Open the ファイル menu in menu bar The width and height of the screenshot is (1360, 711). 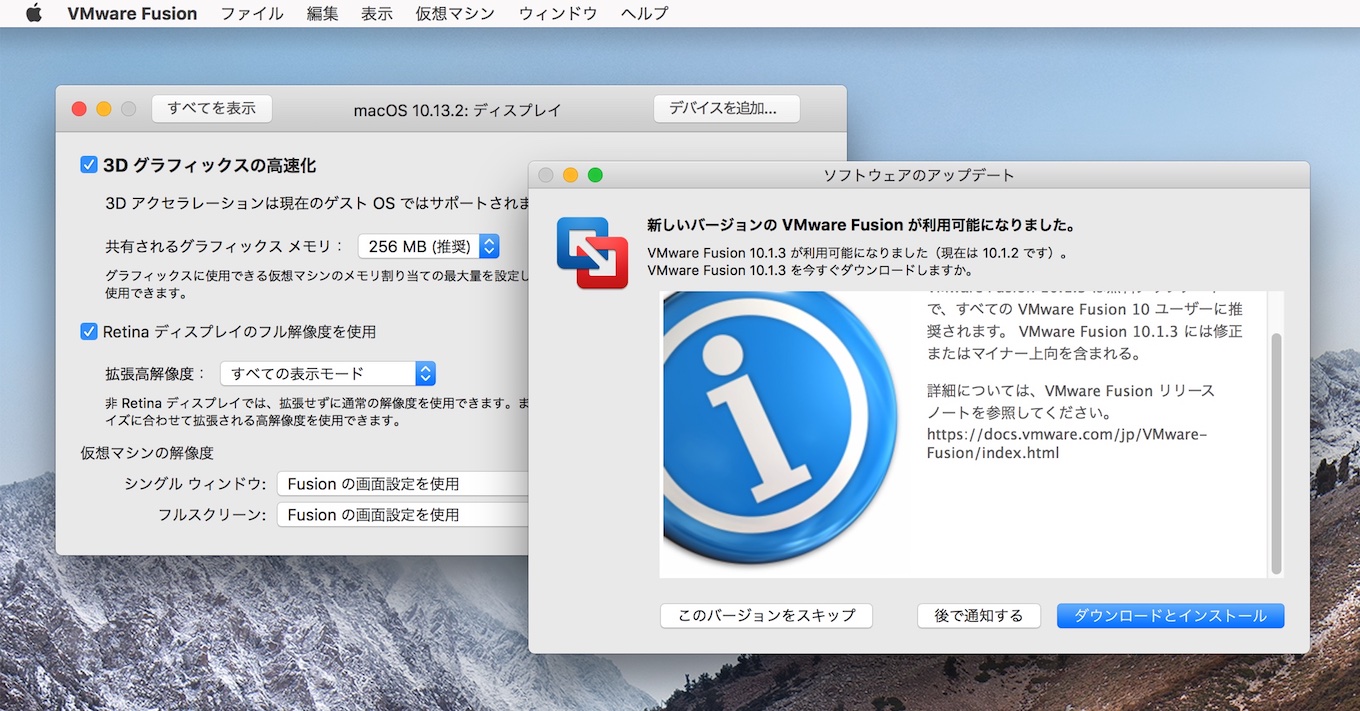point(252,13)
